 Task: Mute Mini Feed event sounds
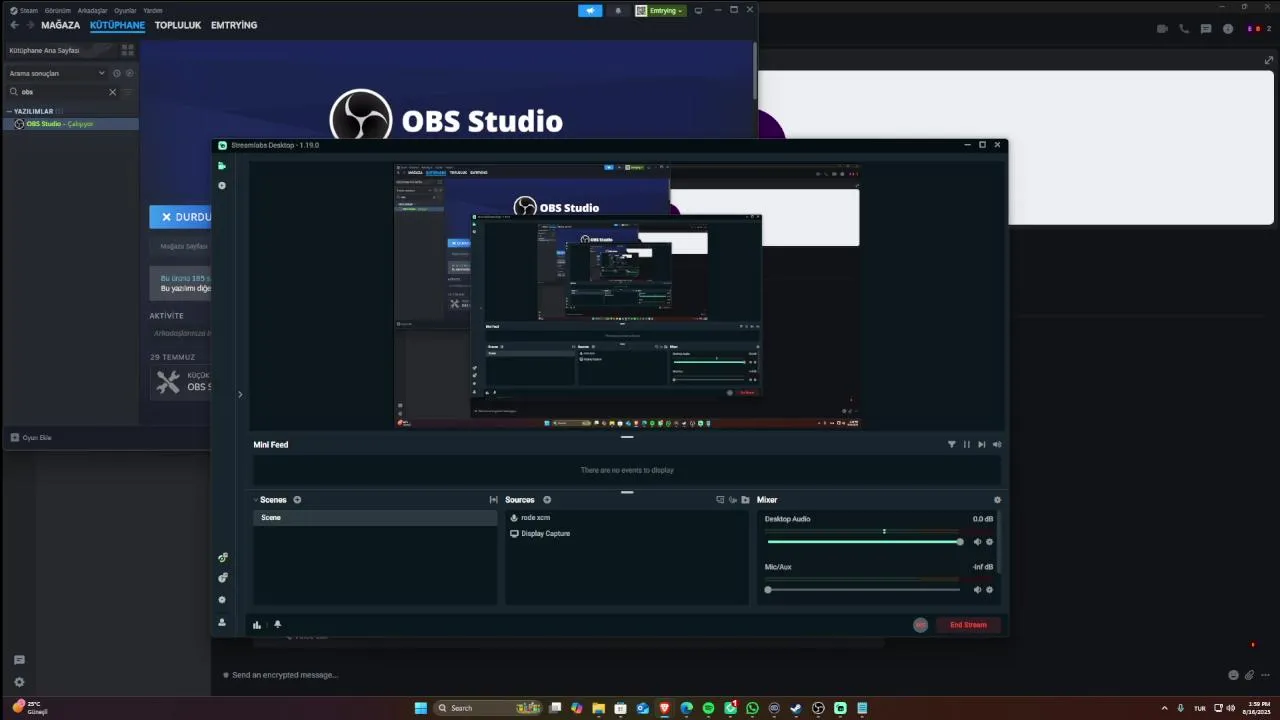(x=996, y=444)
